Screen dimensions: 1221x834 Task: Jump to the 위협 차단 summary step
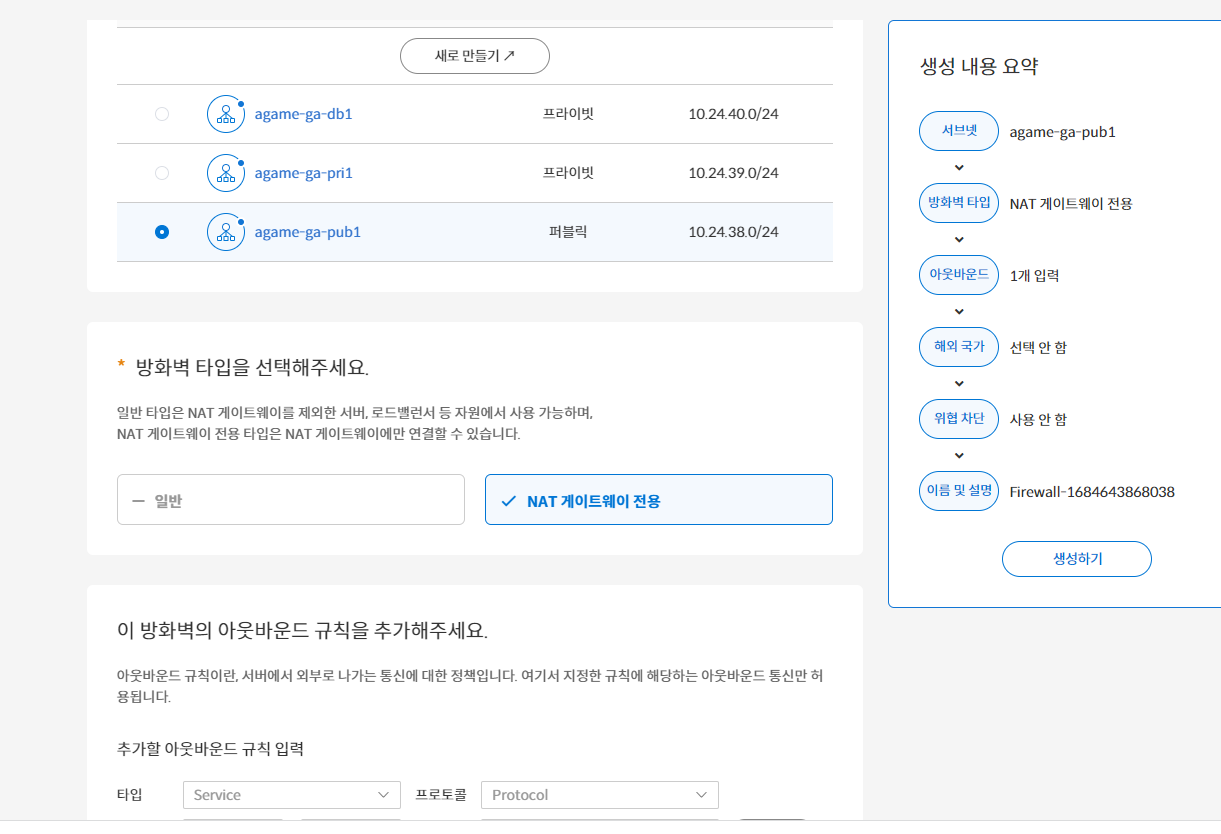pyautogui.click(x=959, y=419)
